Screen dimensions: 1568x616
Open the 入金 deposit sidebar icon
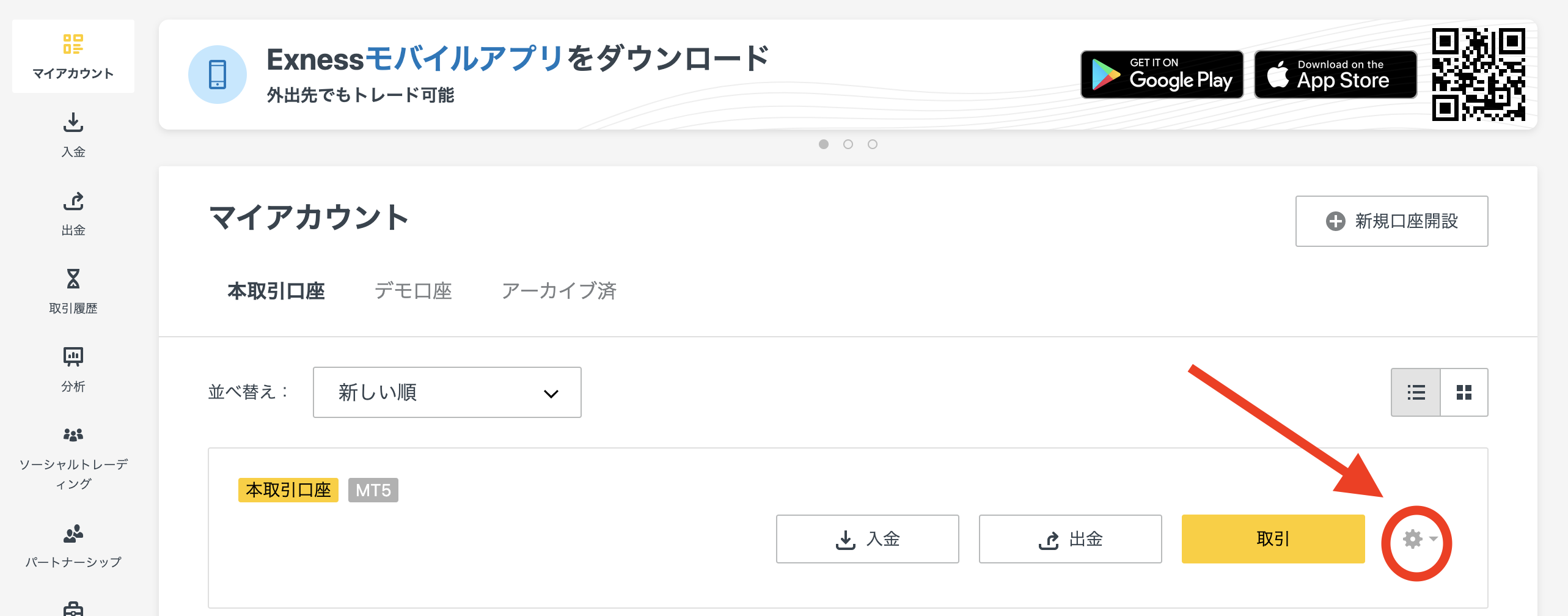(x=73, y=123)
